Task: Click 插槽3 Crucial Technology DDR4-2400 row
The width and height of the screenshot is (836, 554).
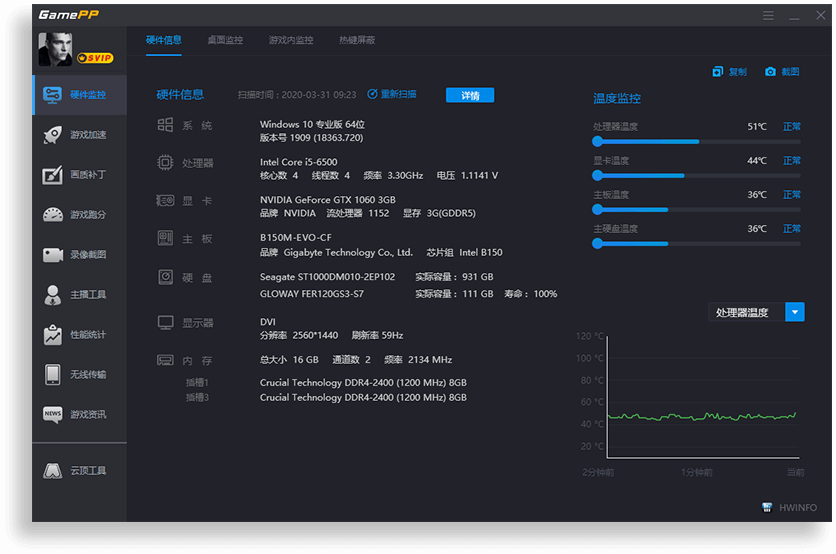Action: coord(326,397)
